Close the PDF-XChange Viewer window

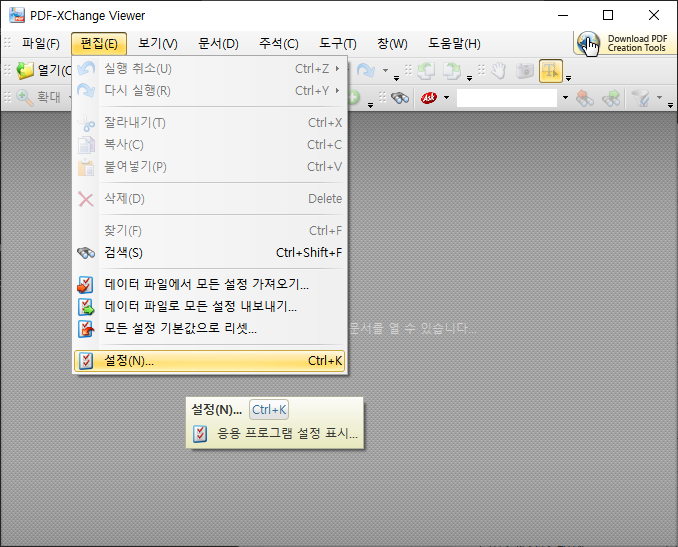tap(654, 15)
